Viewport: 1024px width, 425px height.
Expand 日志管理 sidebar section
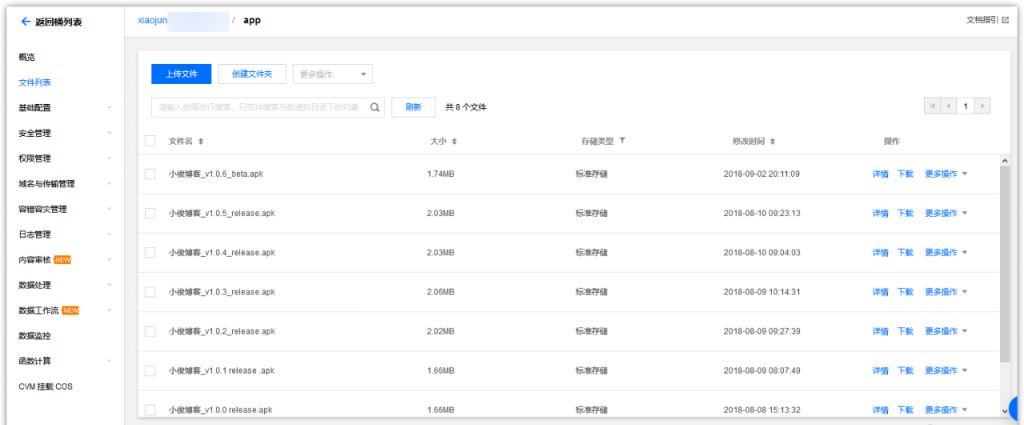click(x=109, y=234)
